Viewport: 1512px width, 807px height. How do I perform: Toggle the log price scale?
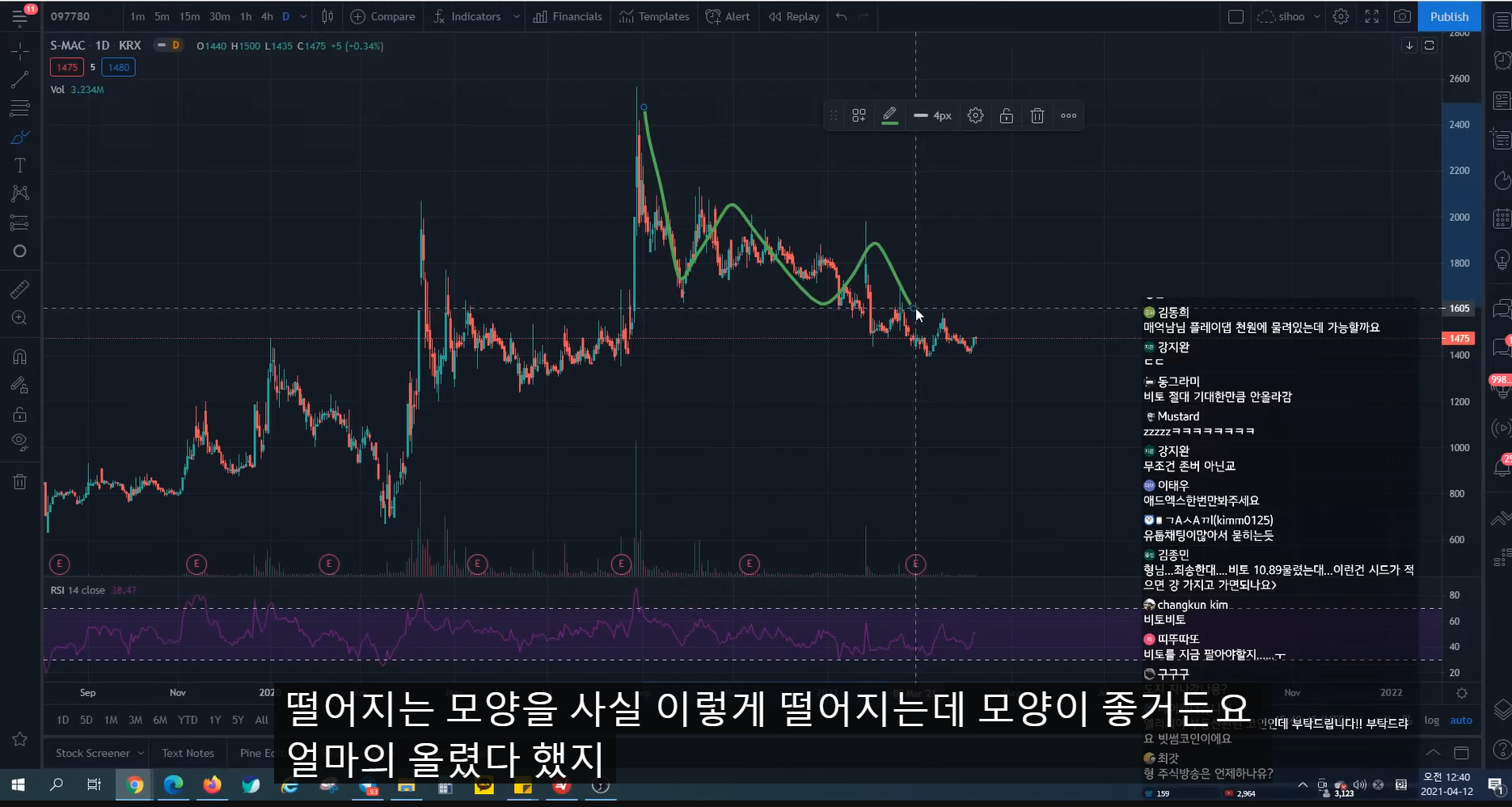click(x=1432, y=720)
